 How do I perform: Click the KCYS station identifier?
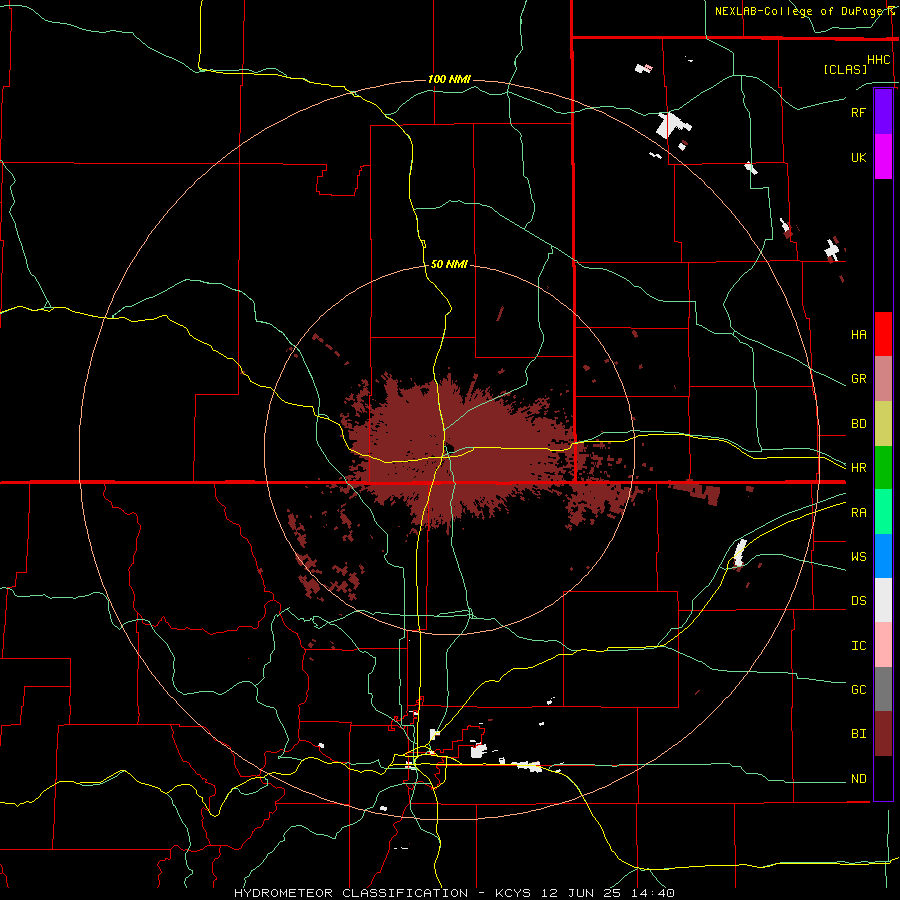[x=514, y=893]
